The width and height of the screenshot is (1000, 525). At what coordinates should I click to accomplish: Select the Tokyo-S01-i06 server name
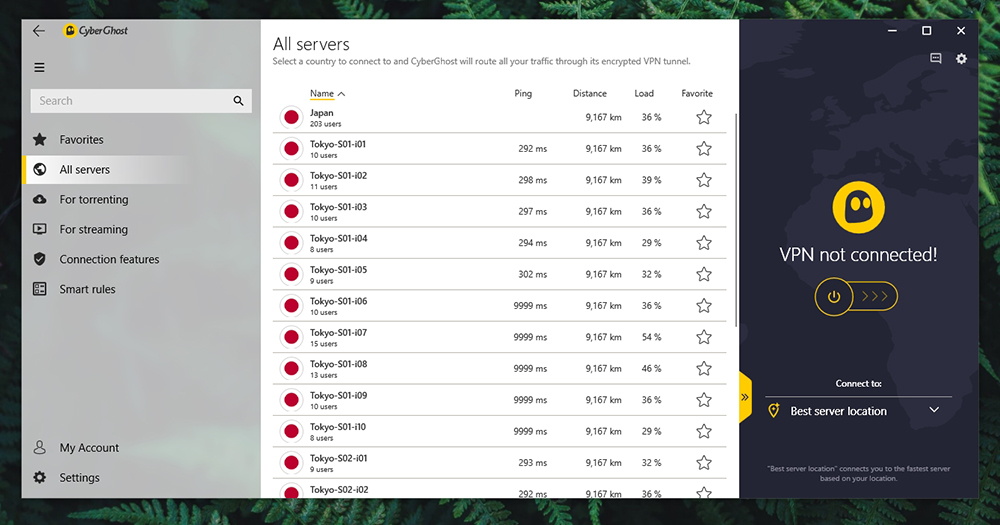click(339, 301)
